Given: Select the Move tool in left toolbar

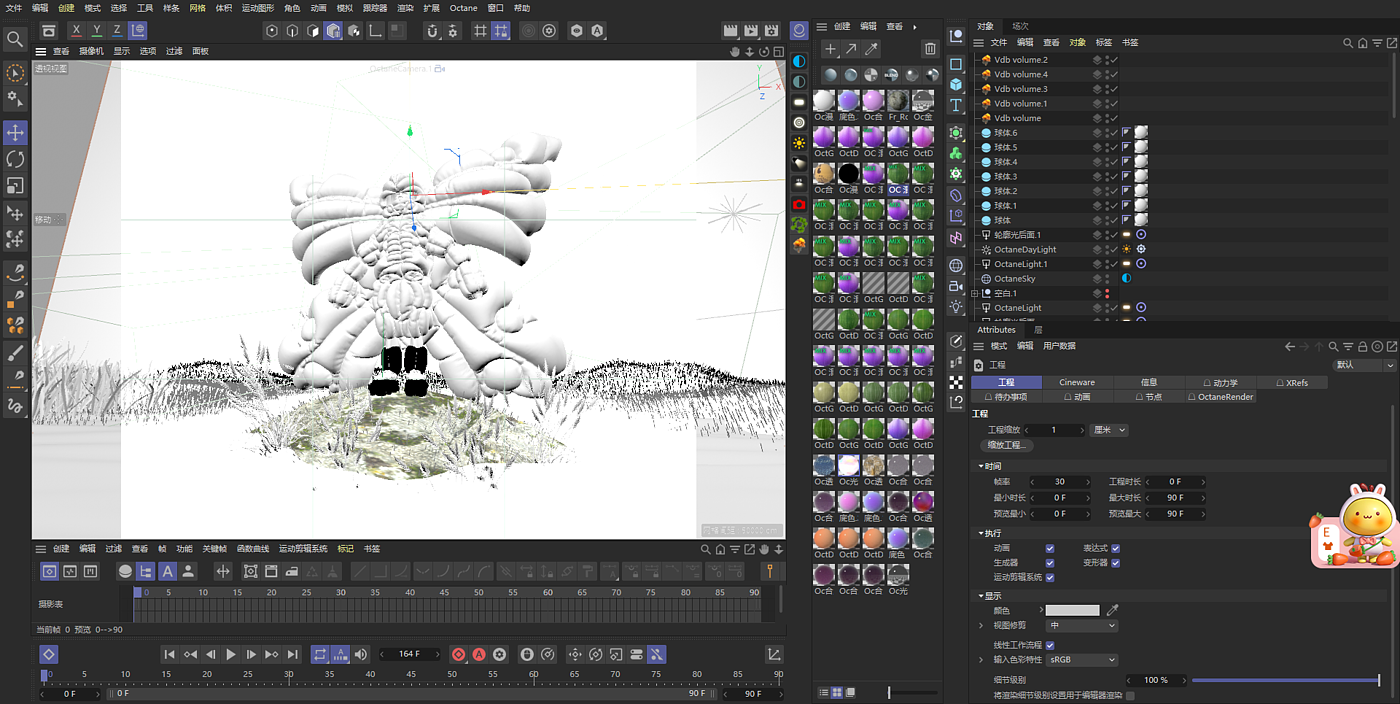Looking at the screenshot, I should [x=15, y=133].
